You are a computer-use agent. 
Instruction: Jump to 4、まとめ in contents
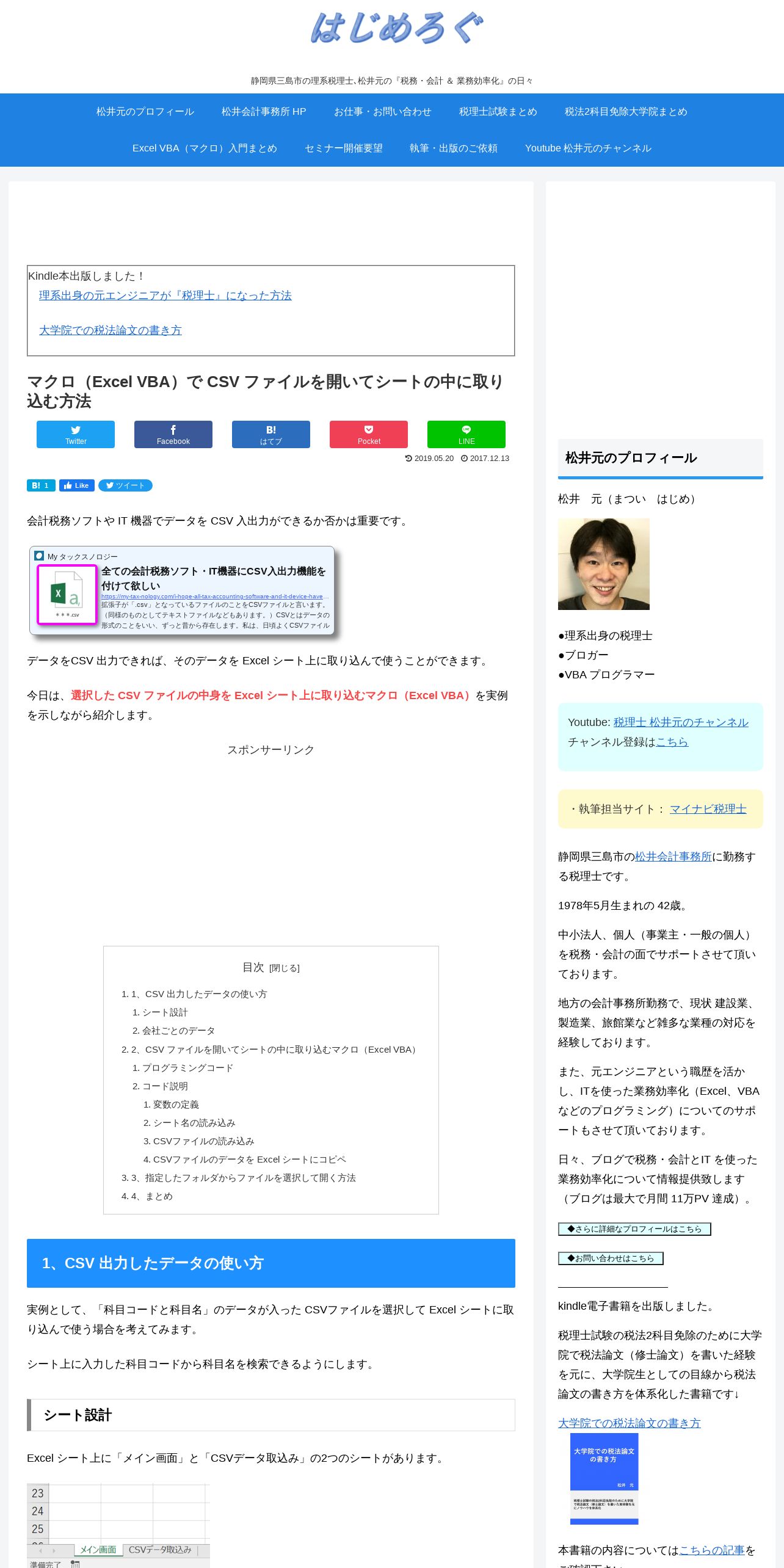[x=152, y=1196]
